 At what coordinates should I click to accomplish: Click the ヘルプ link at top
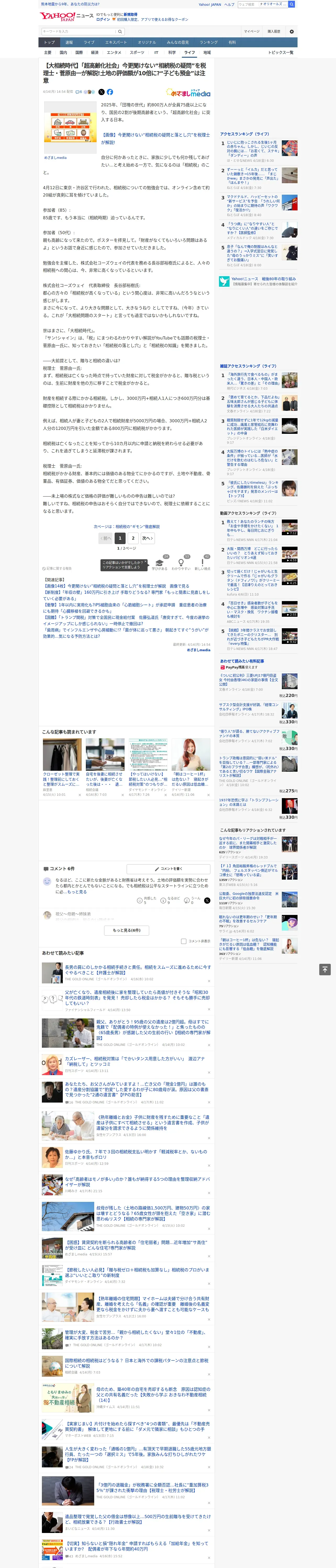pyautogui.click(x=229, y=4)
